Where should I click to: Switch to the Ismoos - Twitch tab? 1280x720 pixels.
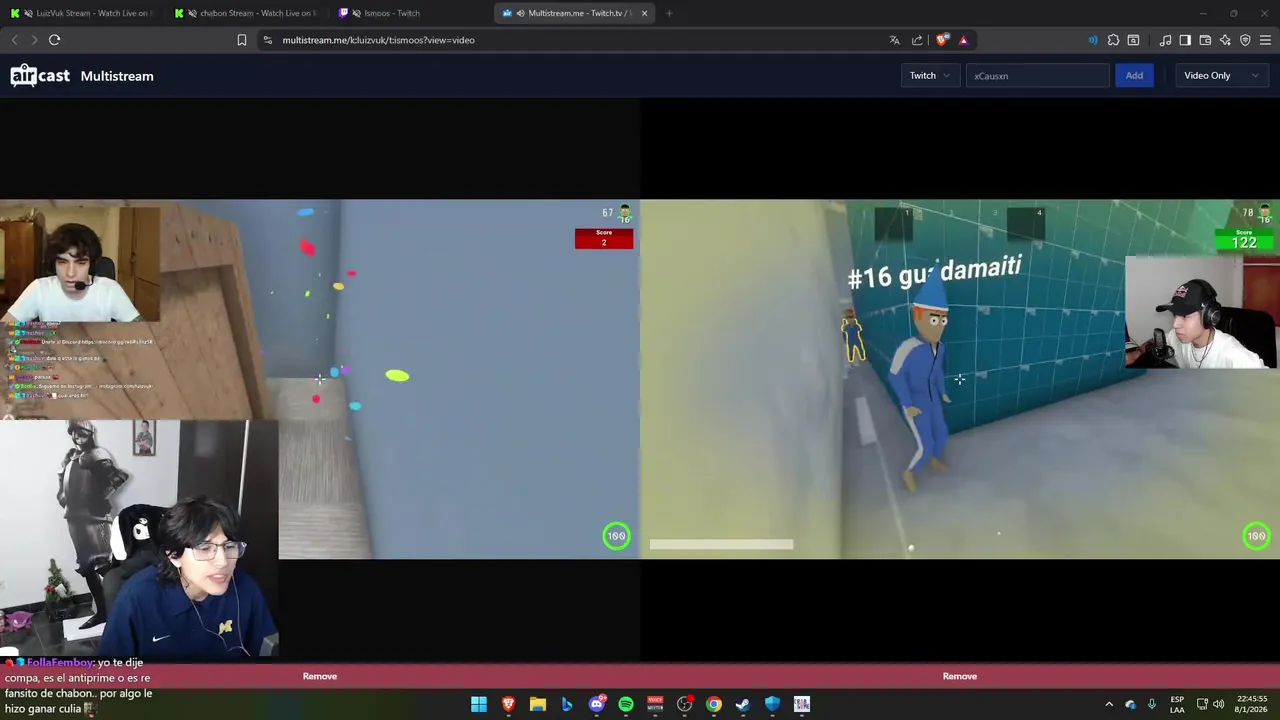tap(410, 13)
